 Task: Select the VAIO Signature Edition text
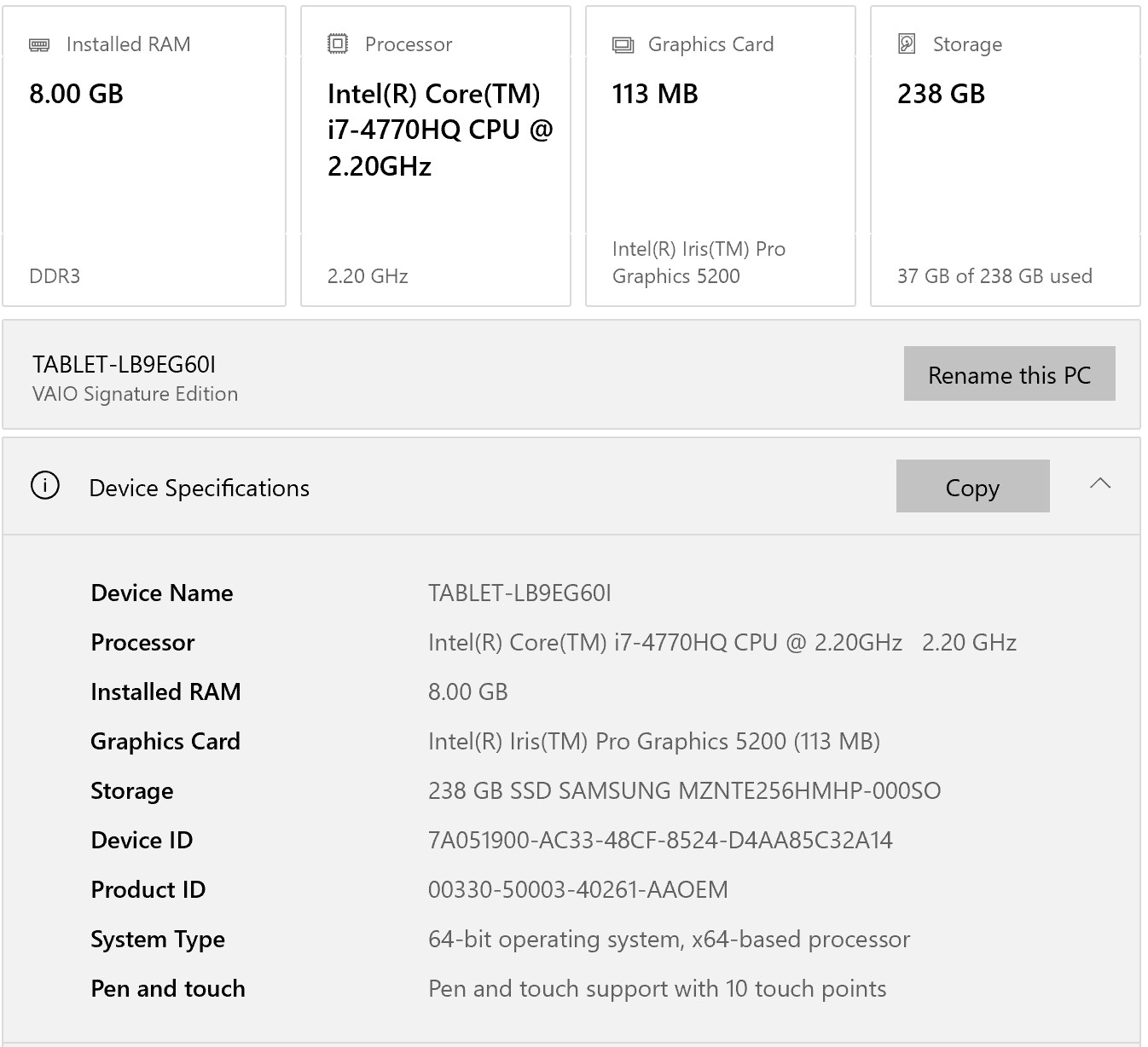tap(135, 394)
